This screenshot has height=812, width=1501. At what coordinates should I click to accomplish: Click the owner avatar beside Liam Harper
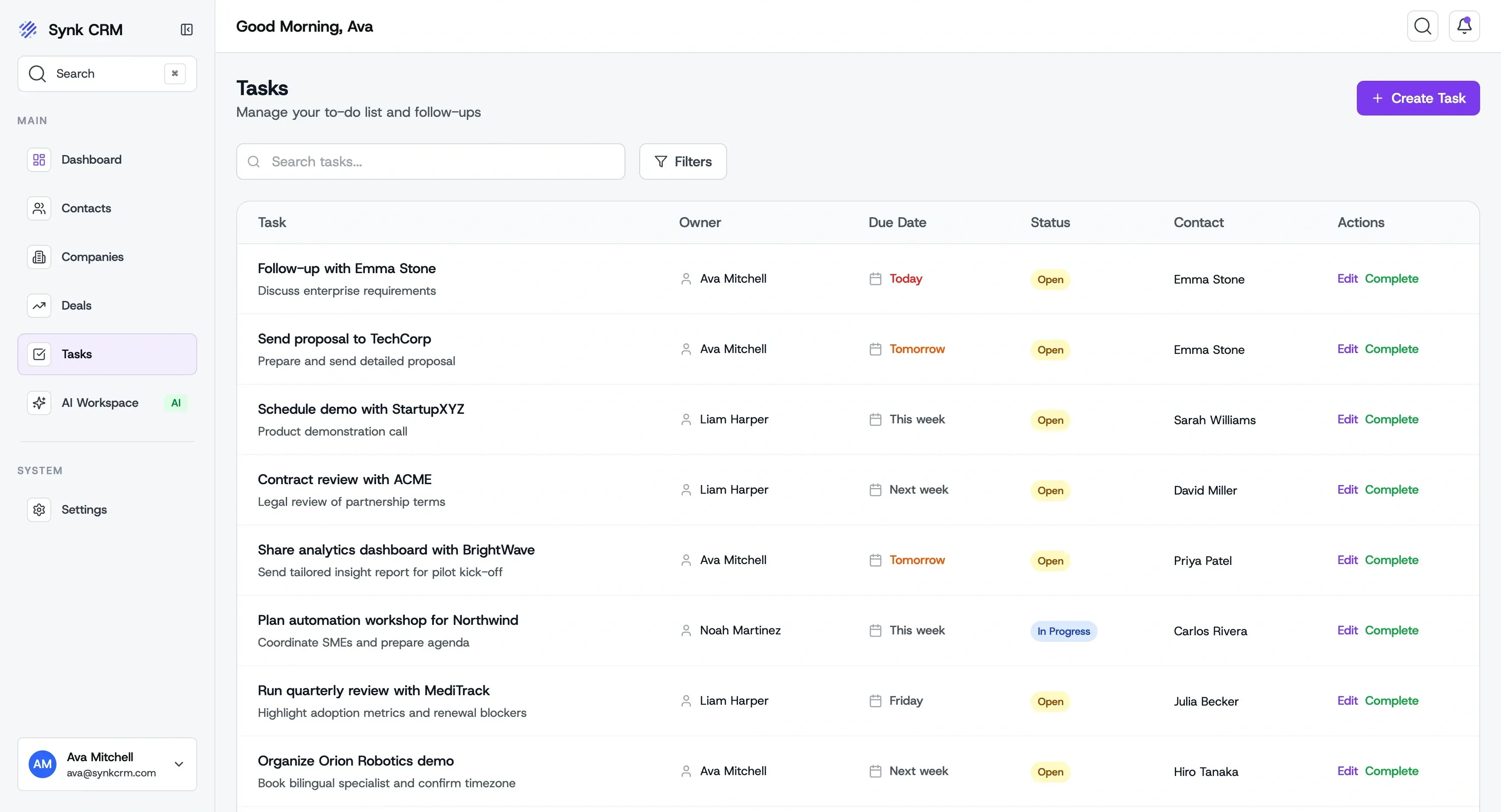[686, 419]
